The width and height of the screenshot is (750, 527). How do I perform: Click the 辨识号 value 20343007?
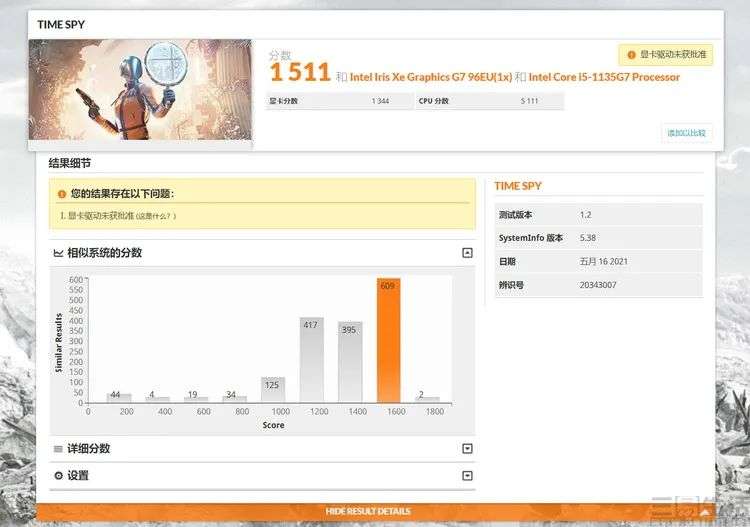(x=598, y=285)
